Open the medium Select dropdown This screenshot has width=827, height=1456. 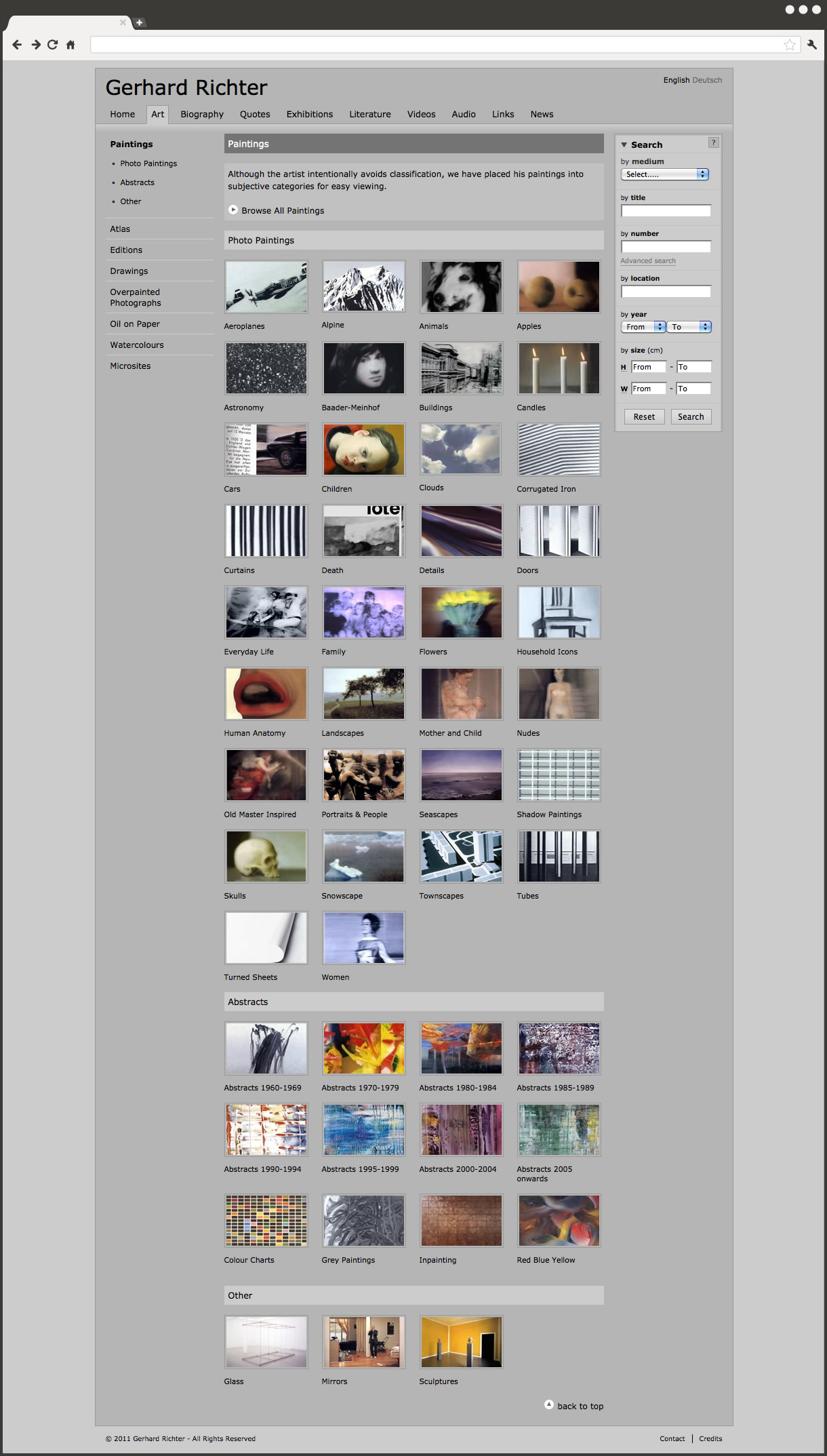coord(664,174)
